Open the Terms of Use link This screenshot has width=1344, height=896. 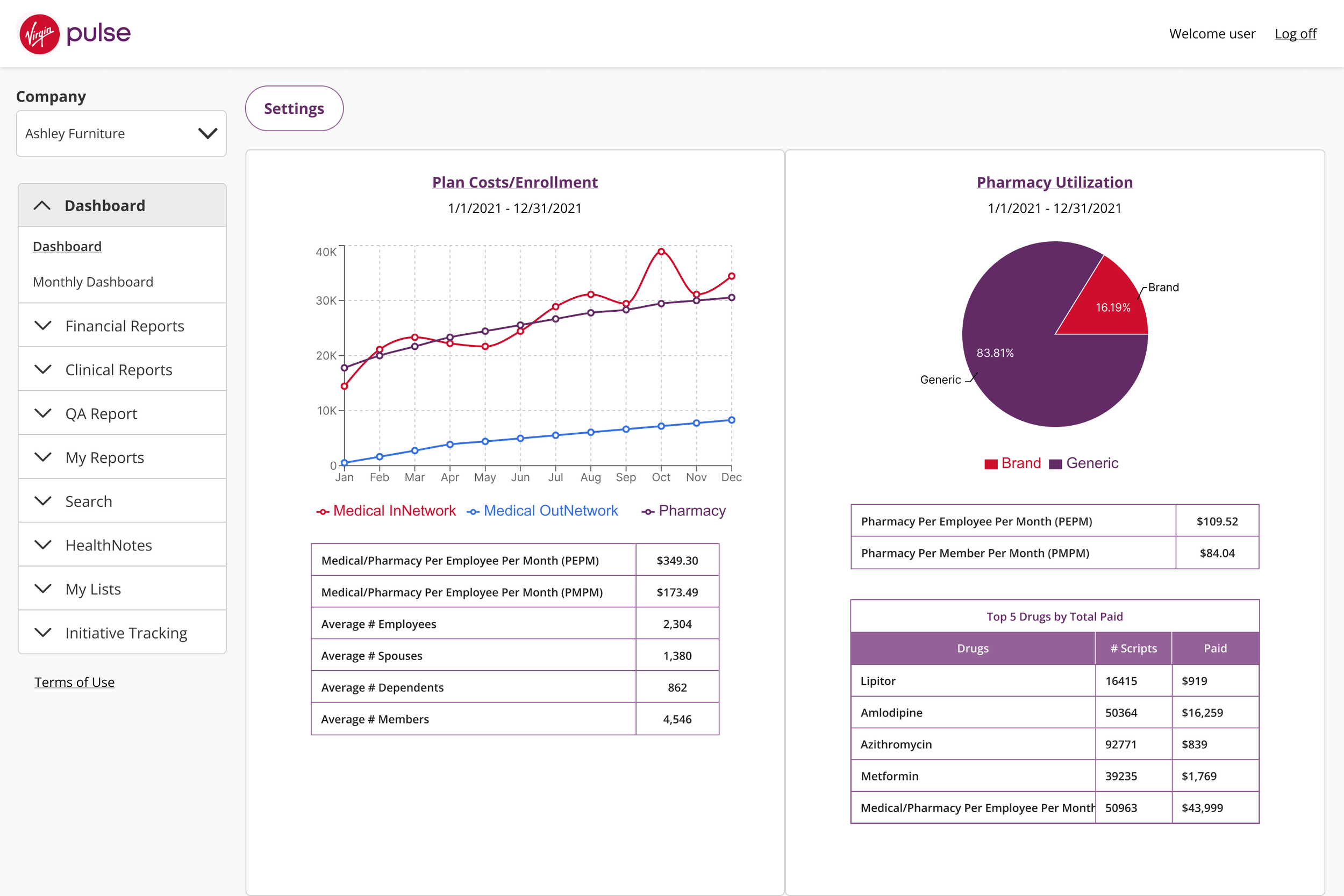pyautogui.click(x=74, y=682)
